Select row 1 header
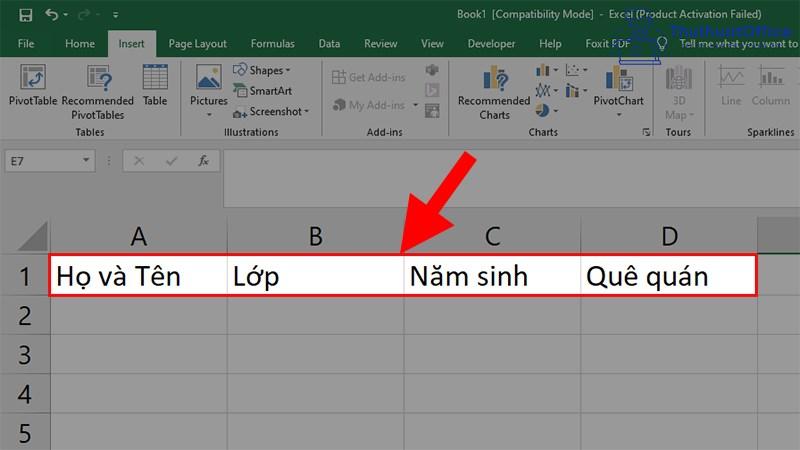Image resolution: width=800 pixels, height=450 pixels. coord(24,276)
